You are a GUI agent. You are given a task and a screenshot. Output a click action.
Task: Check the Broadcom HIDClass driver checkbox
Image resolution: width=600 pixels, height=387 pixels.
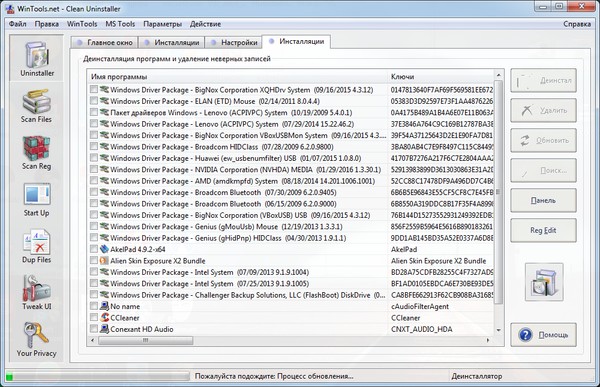94,147
